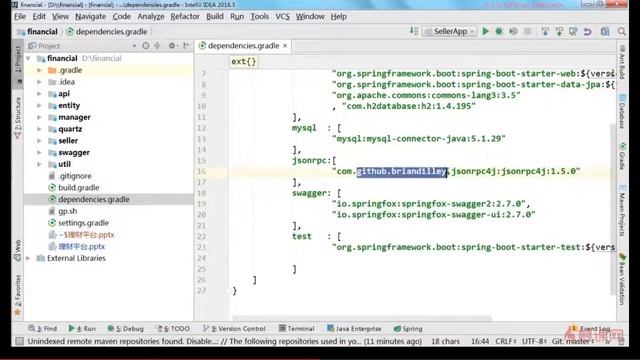Image resolution: width=640 pixels, height=360 pixels.
Task: Open the Database side tool window
Action: click(x=622, y=111)
